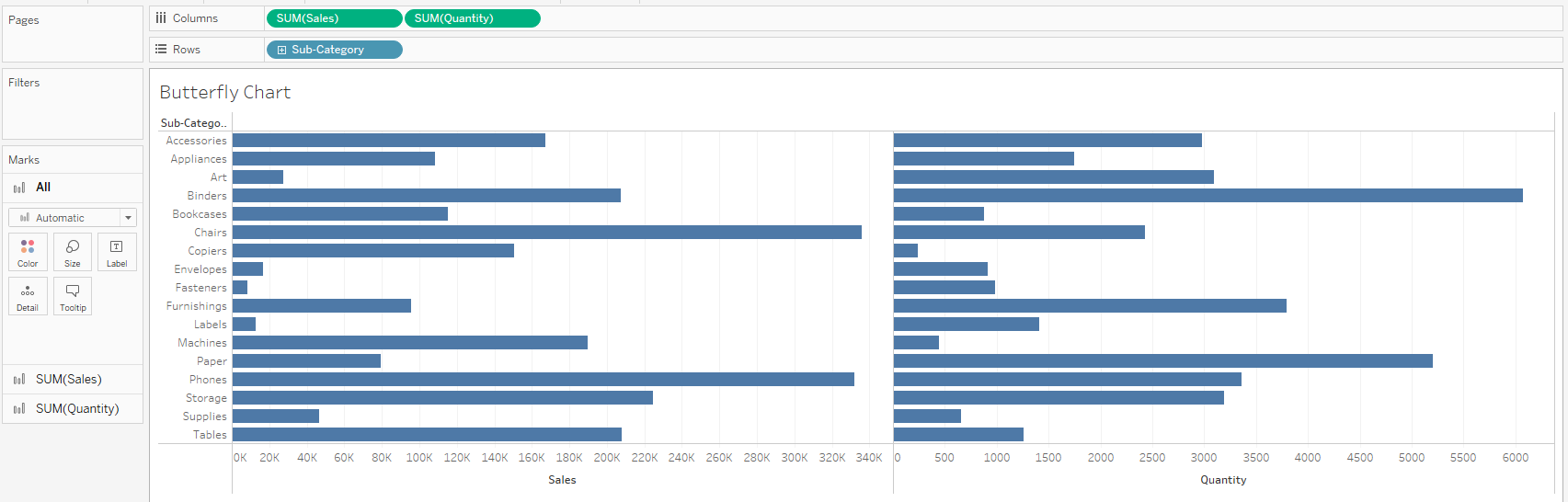Select the Art row label
Image resolution: width=1568 pixels, height=502 pixels.
pyautogui.click(x=219, y=177)
